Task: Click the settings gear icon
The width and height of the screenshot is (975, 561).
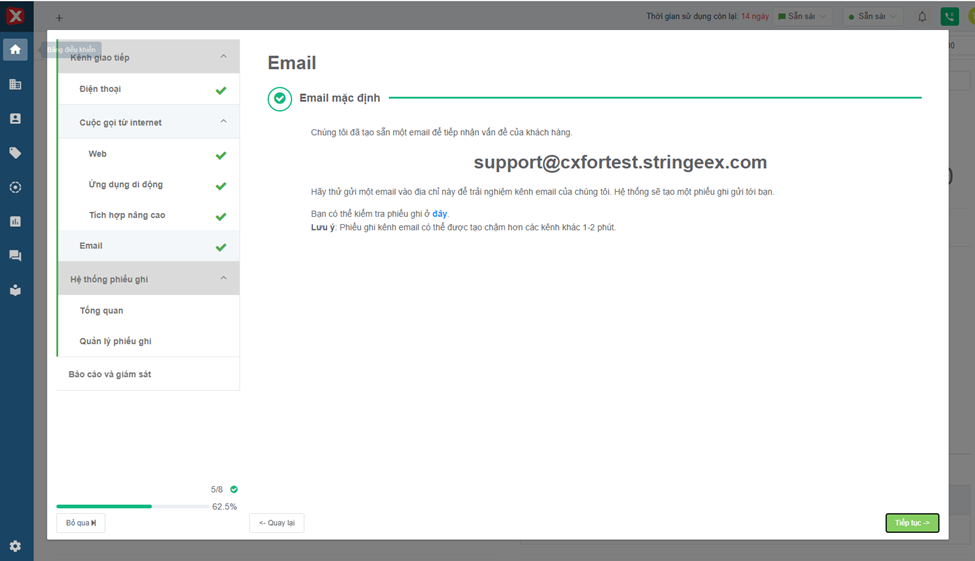Action: [15, 546]
